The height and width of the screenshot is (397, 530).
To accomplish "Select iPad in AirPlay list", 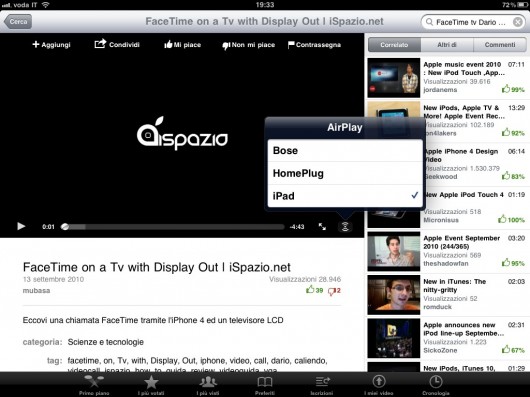I will [345, 196].
